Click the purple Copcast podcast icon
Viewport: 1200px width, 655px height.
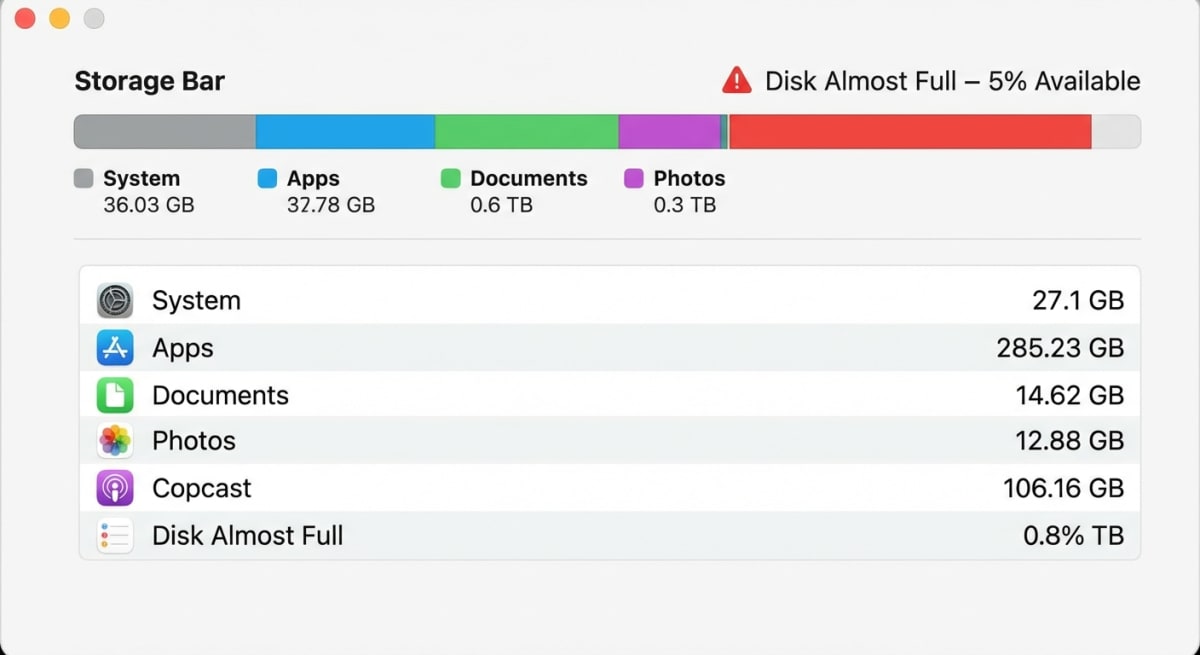(x=114, y=488)
